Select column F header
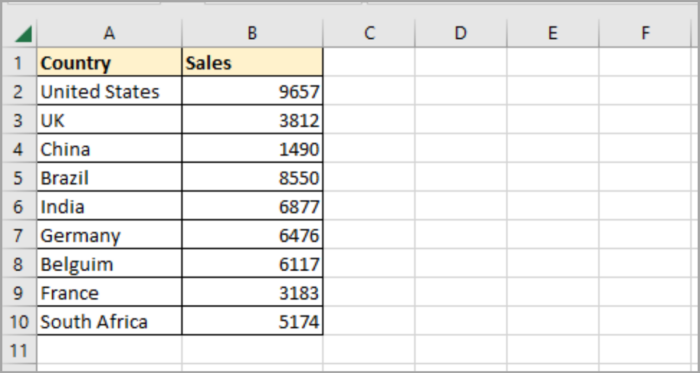 coord(646,33)
